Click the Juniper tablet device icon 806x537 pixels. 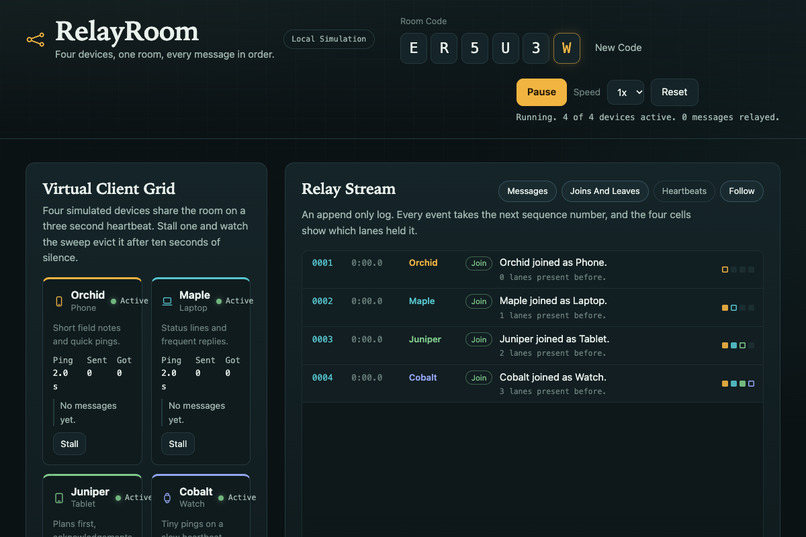[x=59, y=498]
